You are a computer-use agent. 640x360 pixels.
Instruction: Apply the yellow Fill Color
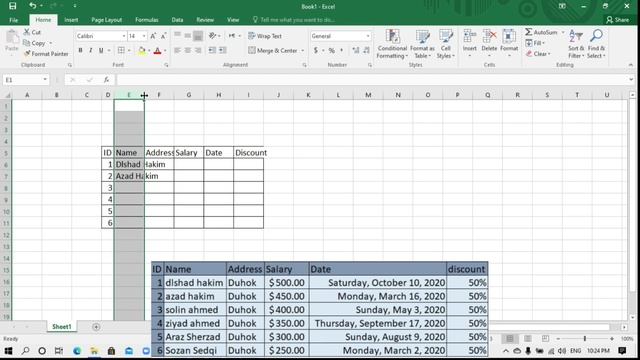point(142,50)
